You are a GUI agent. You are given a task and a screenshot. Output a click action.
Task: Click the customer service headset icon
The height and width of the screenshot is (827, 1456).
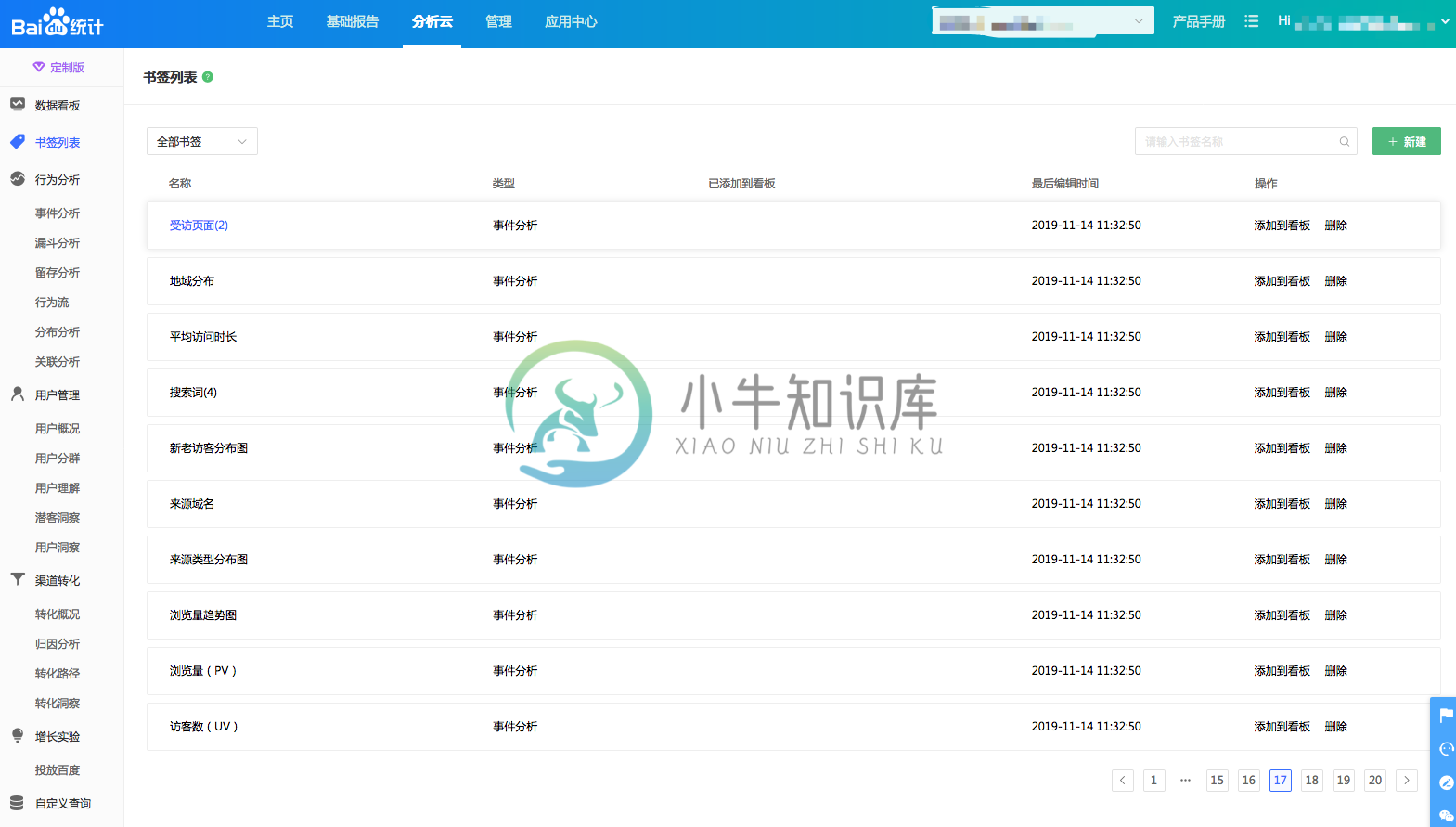point(1446,749)
